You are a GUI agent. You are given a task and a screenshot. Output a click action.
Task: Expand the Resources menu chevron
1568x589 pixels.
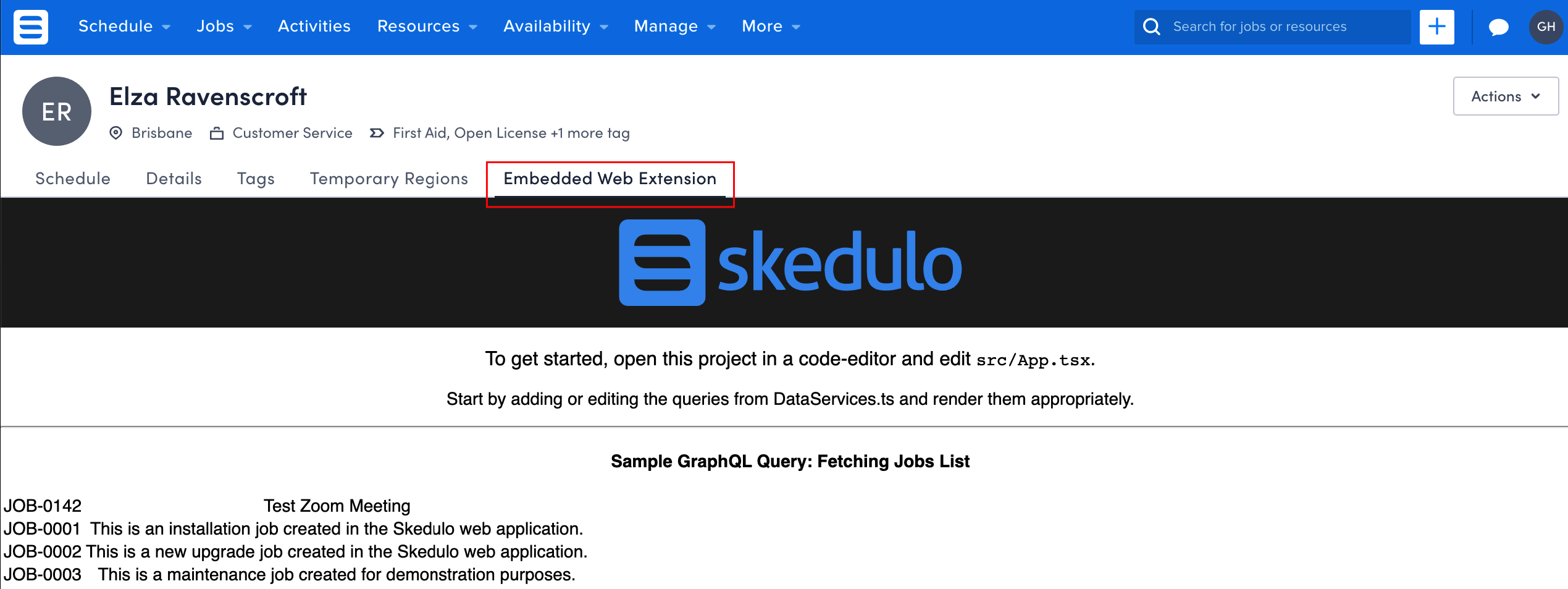pos(473,27)
